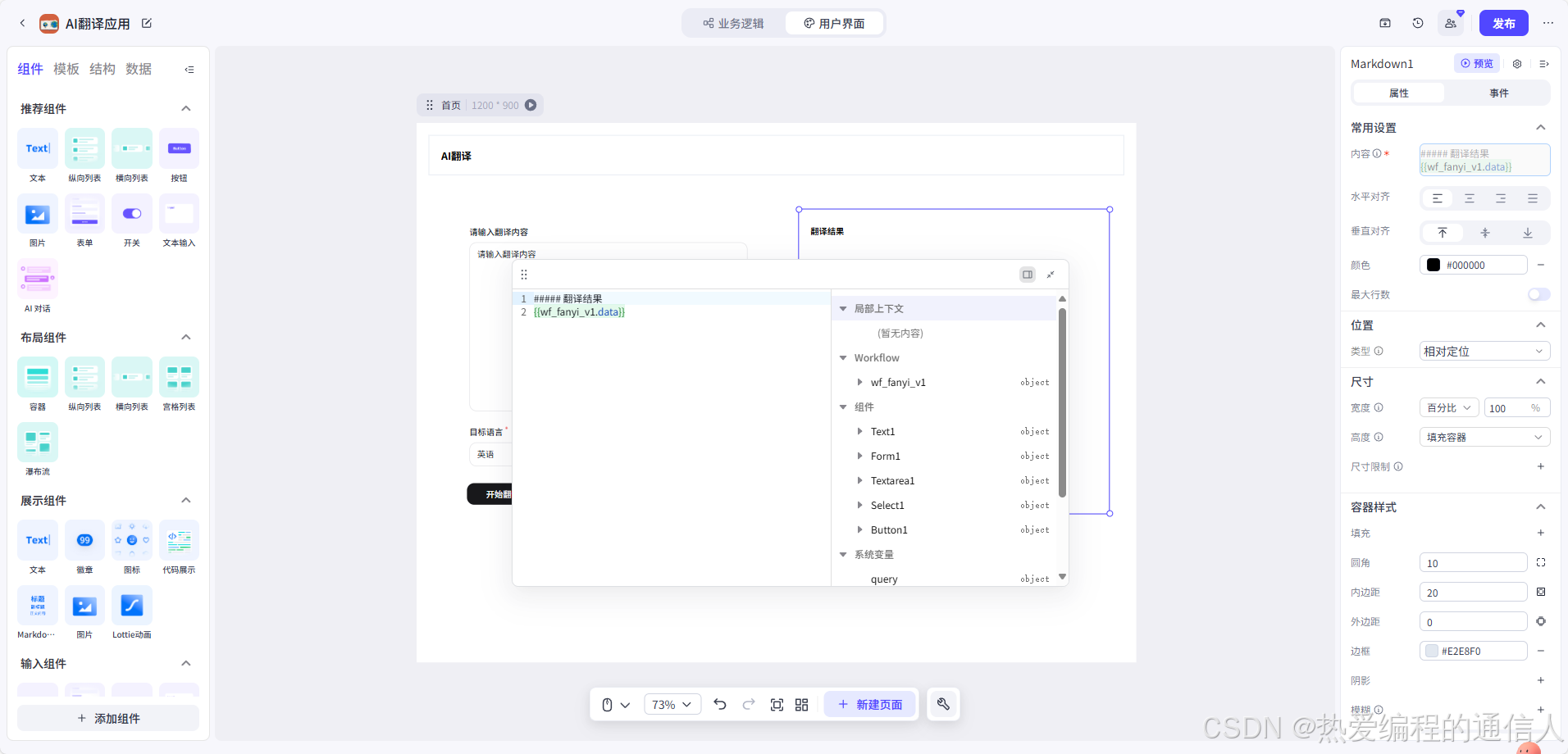Toggle individual corner radius settings
This screenshot has width=1568, height=754.
click(x=1541, y=562)
